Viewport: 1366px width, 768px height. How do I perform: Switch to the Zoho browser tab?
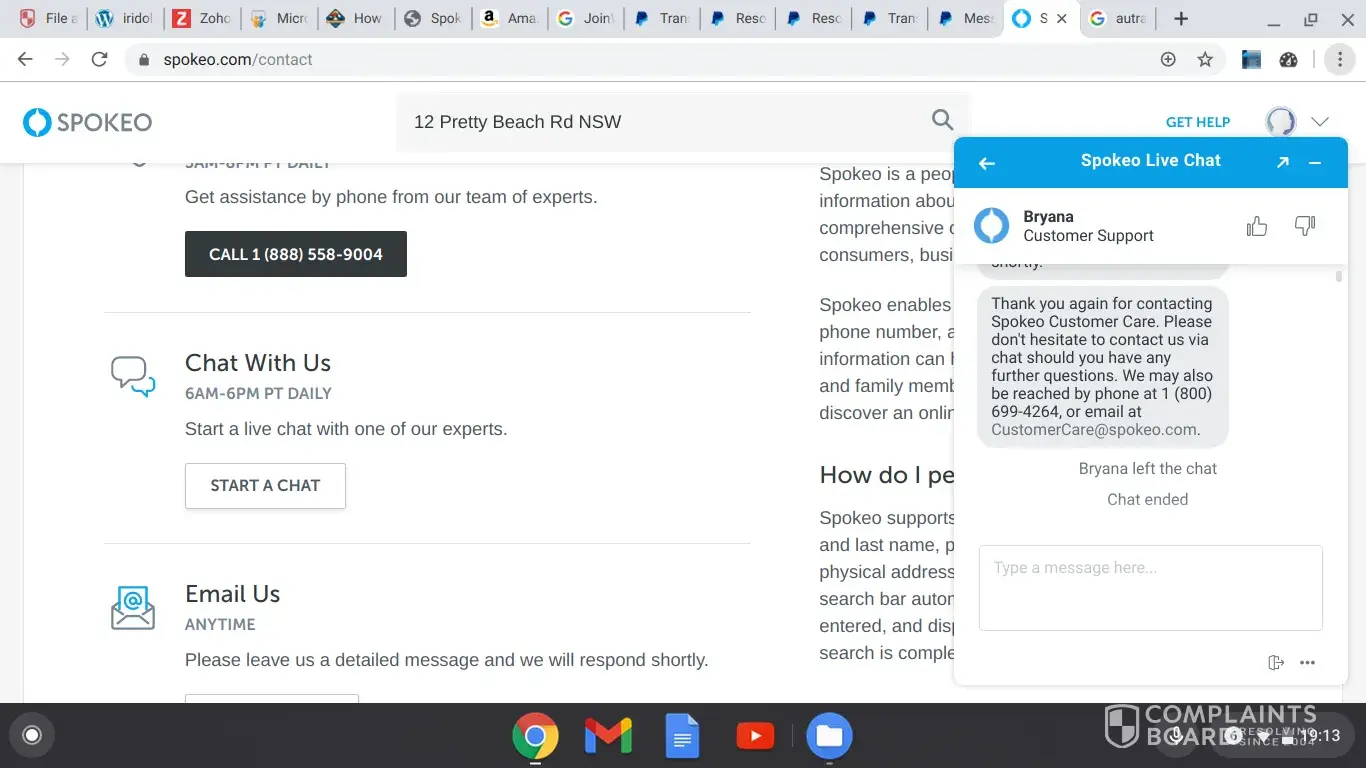[201, 19]
